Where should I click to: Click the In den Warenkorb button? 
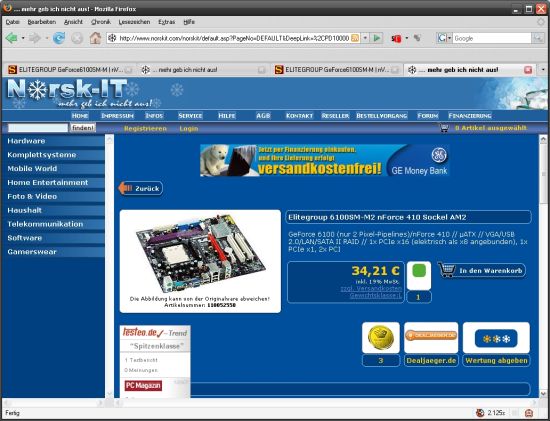click(482, 270)
